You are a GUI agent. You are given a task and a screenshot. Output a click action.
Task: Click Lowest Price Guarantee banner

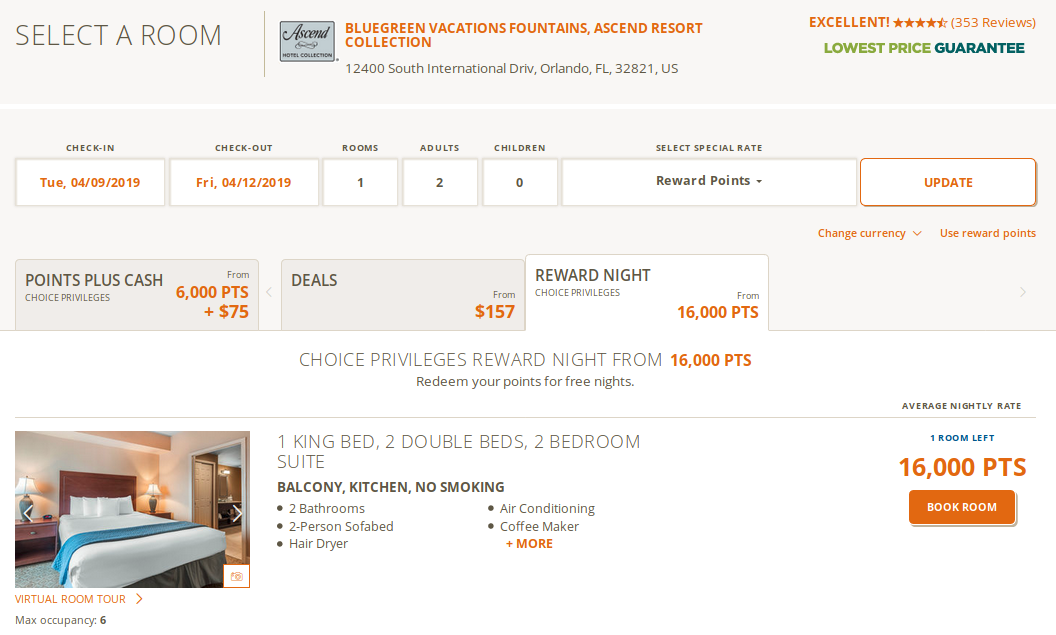pos(924,48)
